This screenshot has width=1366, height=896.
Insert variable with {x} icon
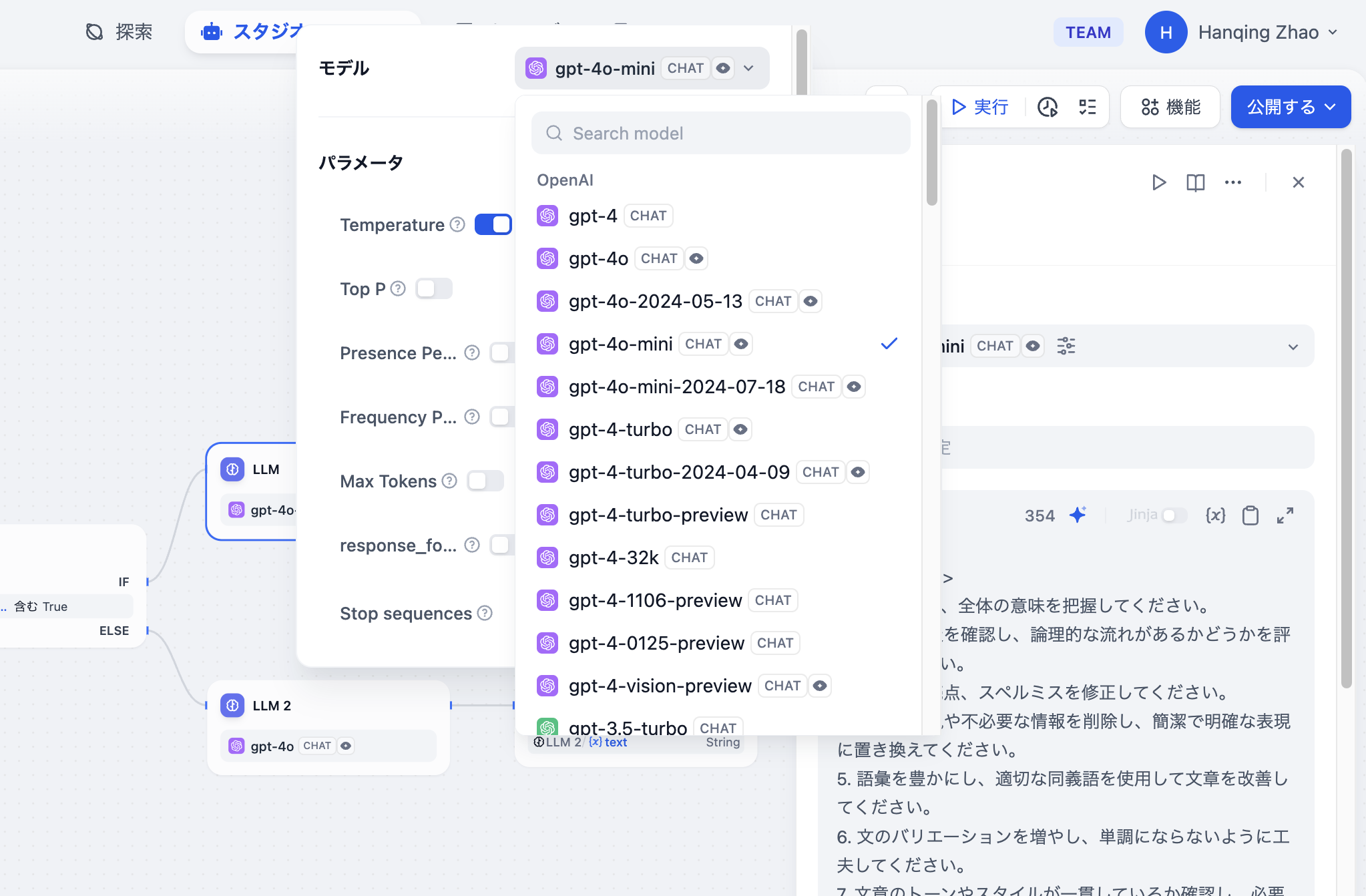tap(1215, 515)
